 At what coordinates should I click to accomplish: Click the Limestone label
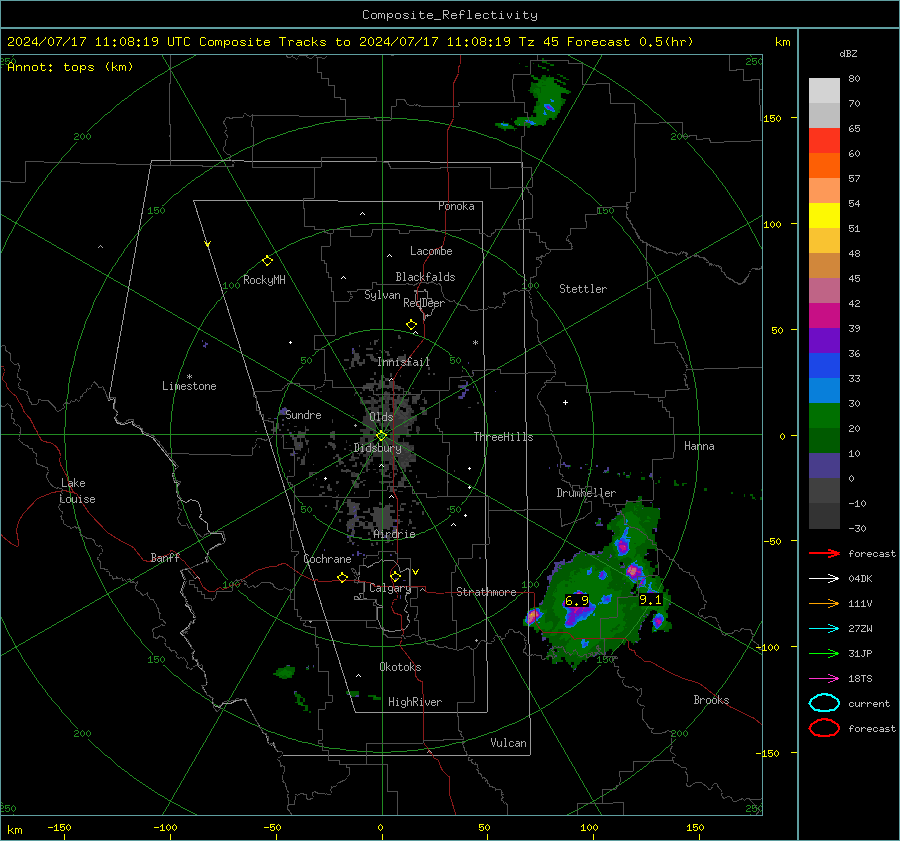click(189, 386)
